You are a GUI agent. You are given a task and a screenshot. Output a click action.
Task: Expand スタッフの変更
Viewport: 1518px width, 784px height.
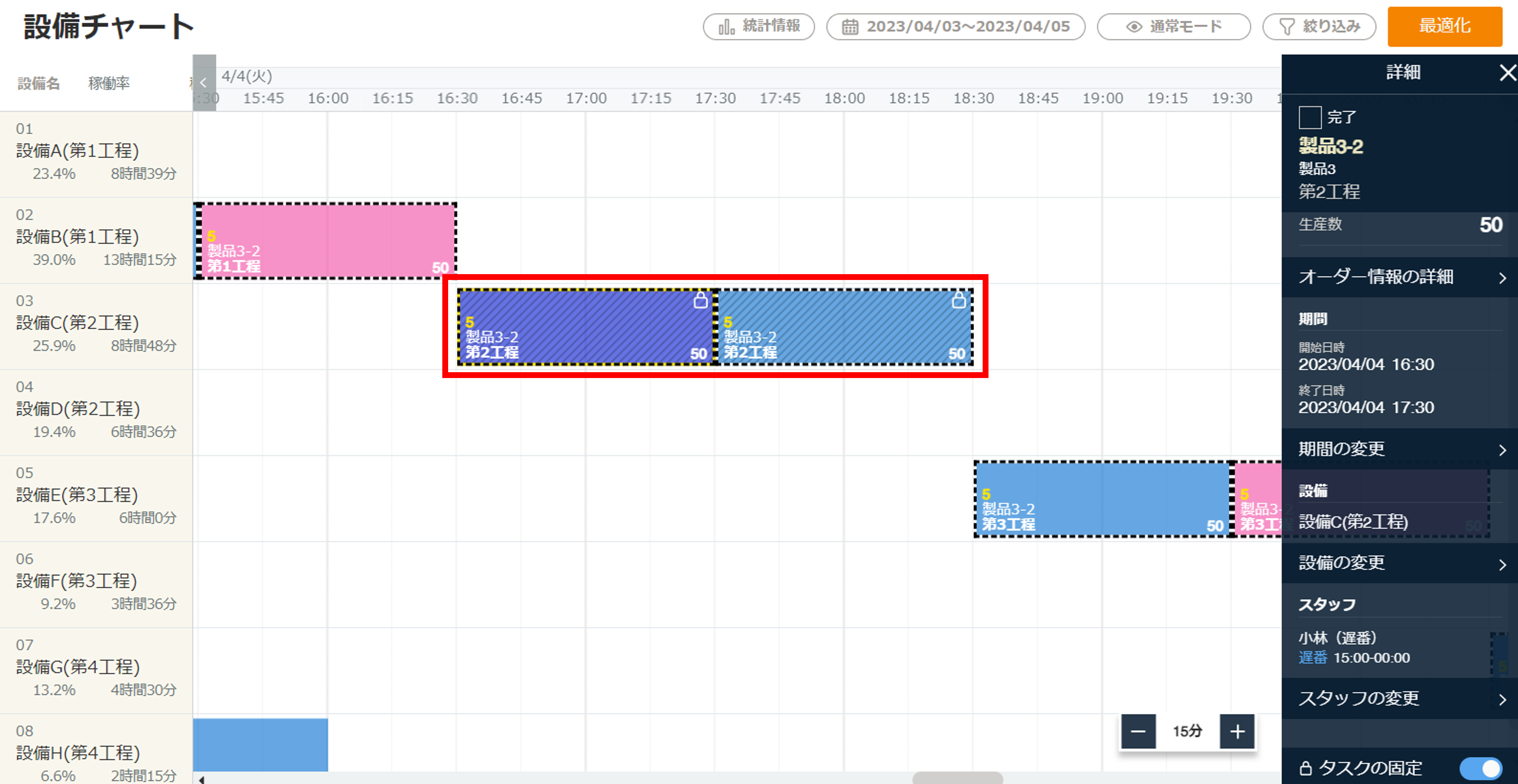point(1399,698)
